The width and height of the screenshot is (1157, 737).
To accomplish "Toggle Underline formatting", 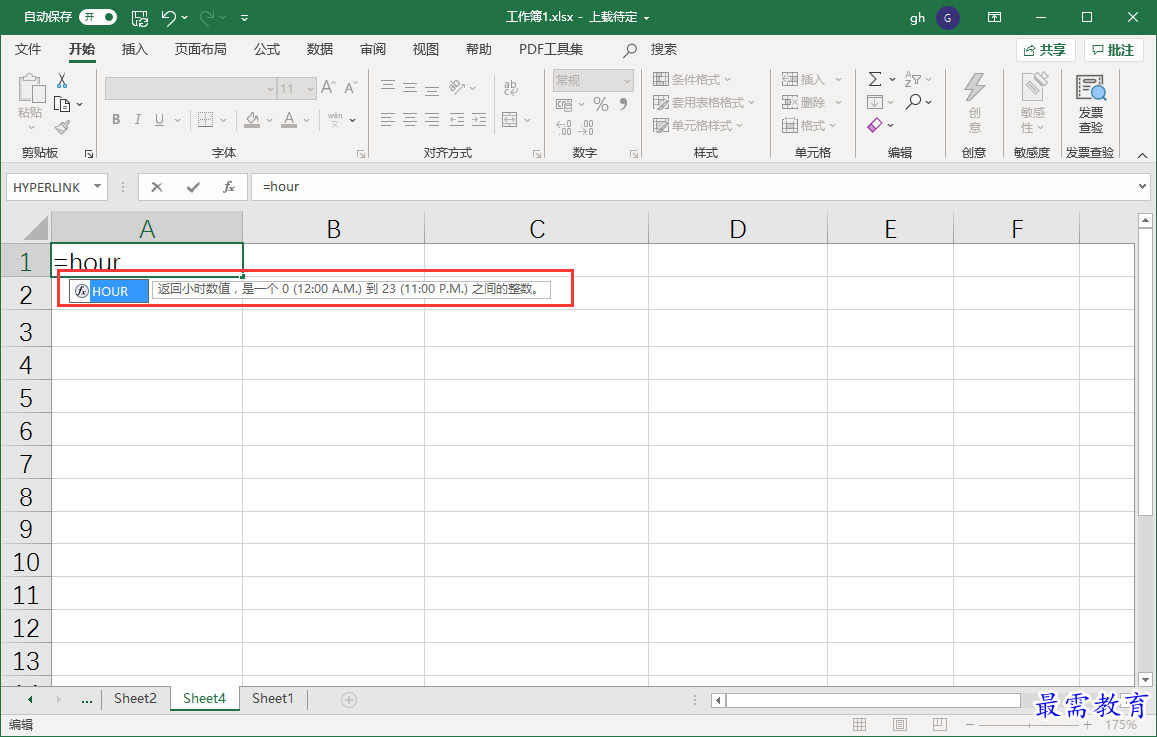I will 159,120.
